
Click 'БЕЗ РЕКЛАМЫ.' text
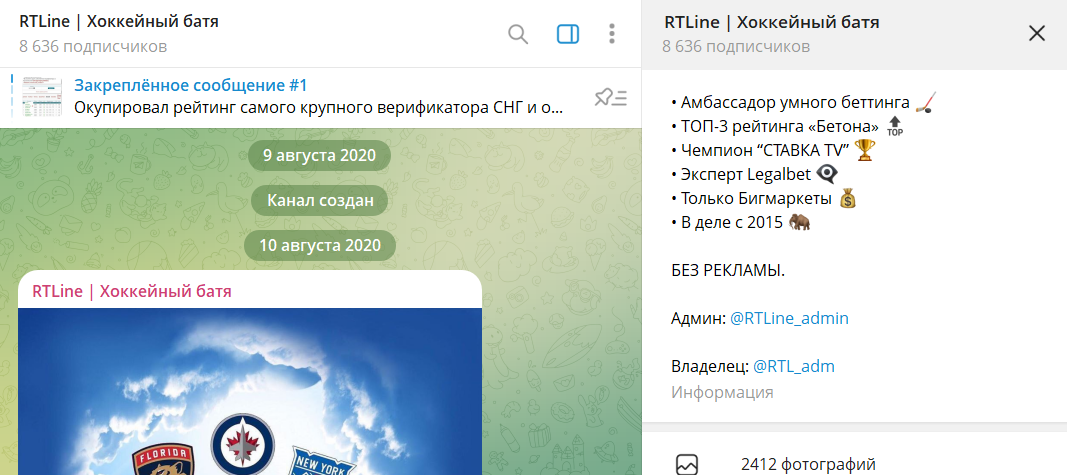728,271
